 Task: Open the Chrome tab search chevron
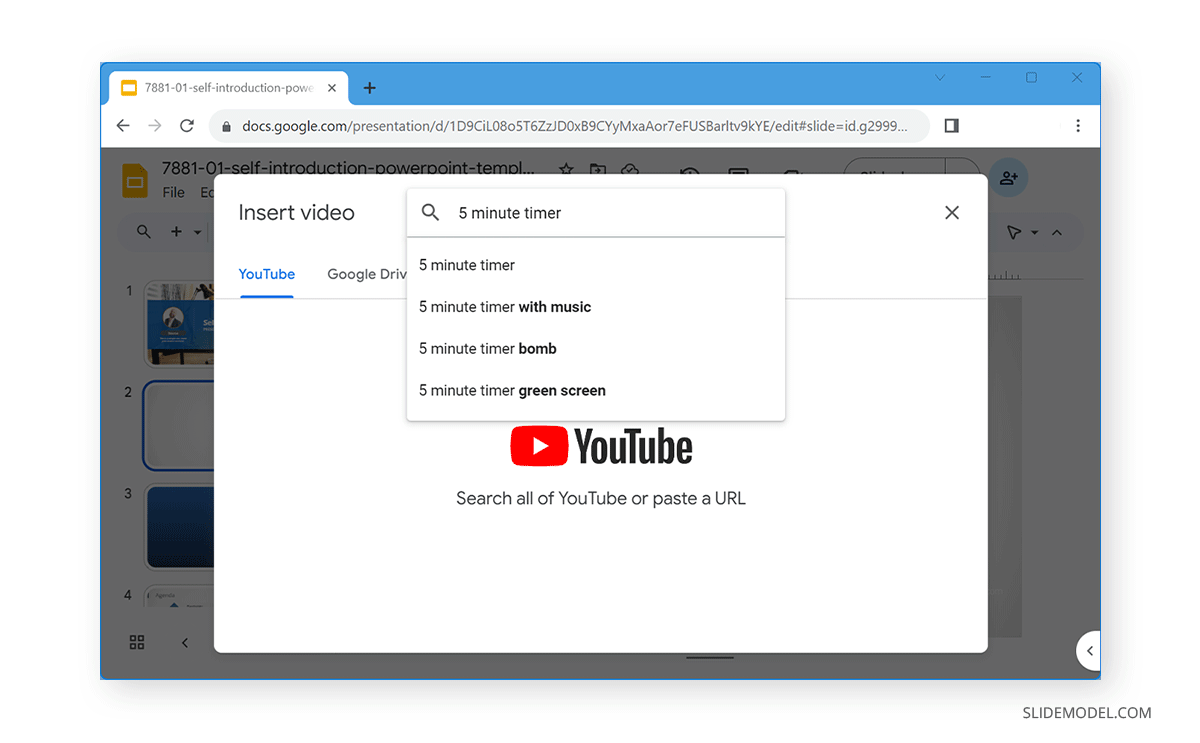coord(940,78)
